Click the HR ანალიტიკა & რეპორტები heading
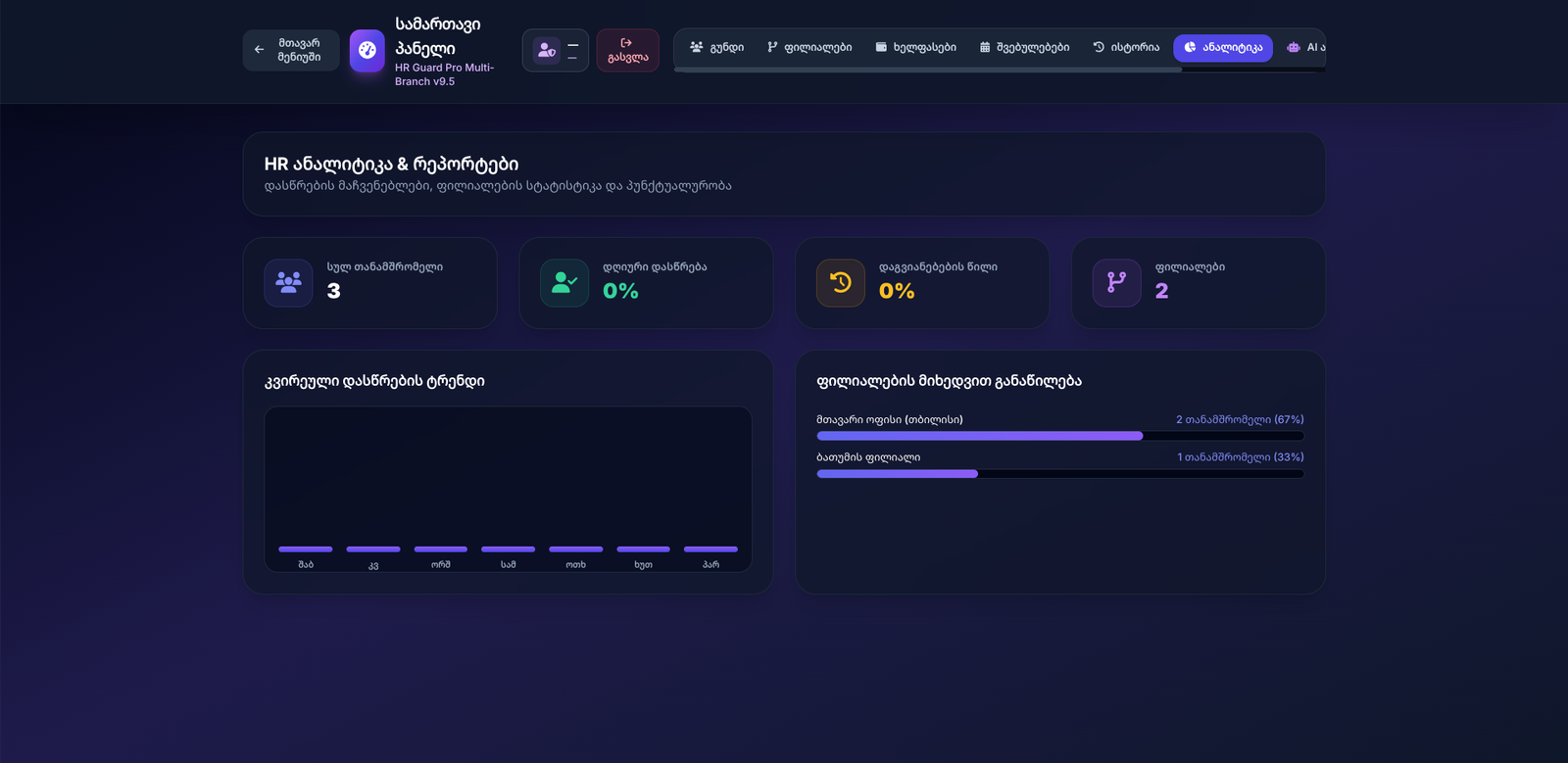Viewport: 1568px width, 763px height. (x=391, y=165)
